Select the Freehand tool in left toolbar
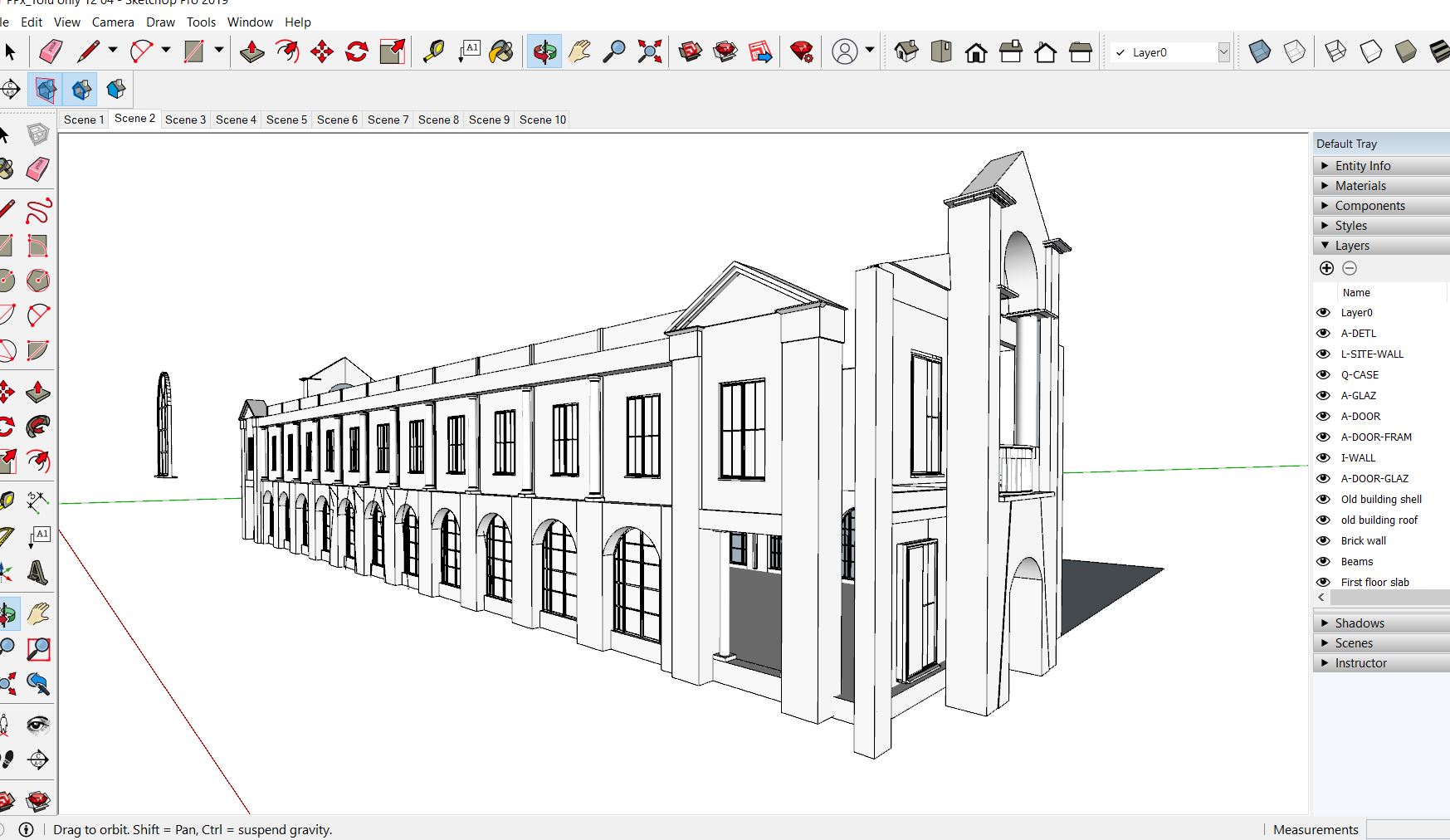The image size is (1450, 840). point(37,211)
